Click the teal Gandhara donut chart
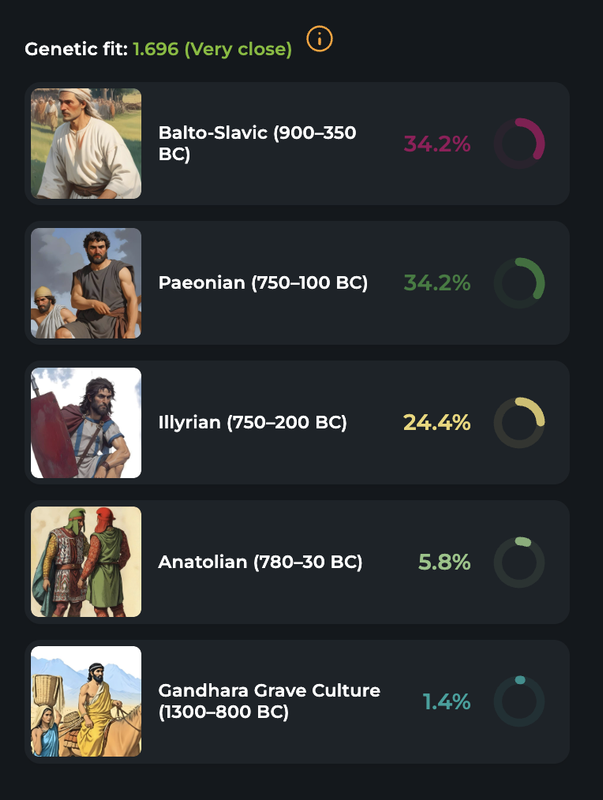Screen dimensions: 603x800 [x=519, y=702]
